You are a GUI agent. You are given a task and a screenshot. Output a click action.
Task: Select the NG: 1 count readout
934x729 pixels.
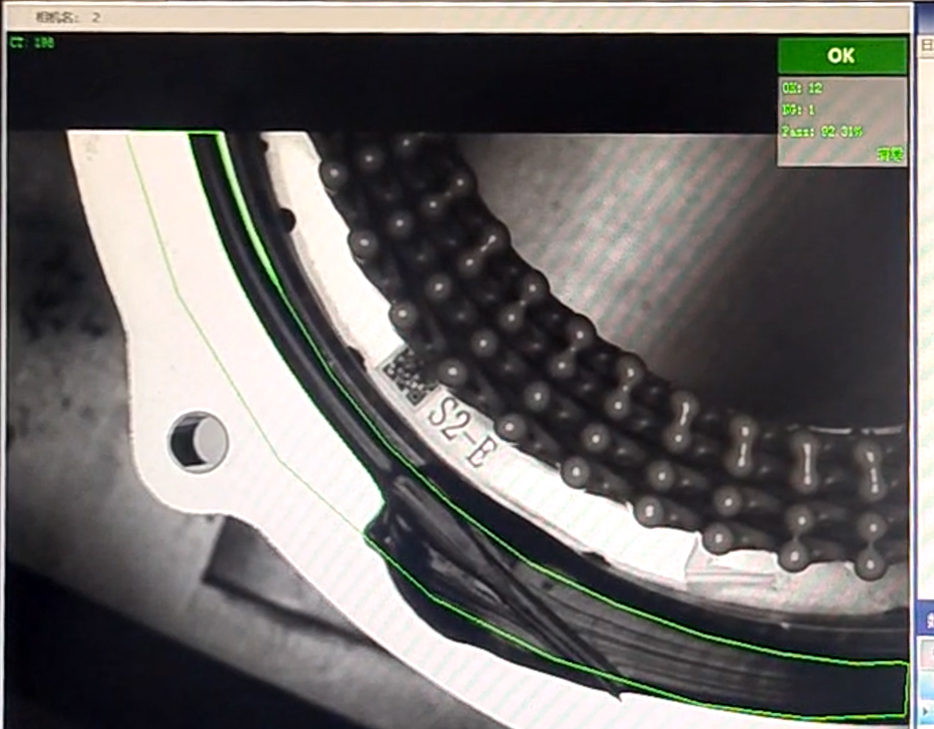pyautogui.click(x=799, y=110)
